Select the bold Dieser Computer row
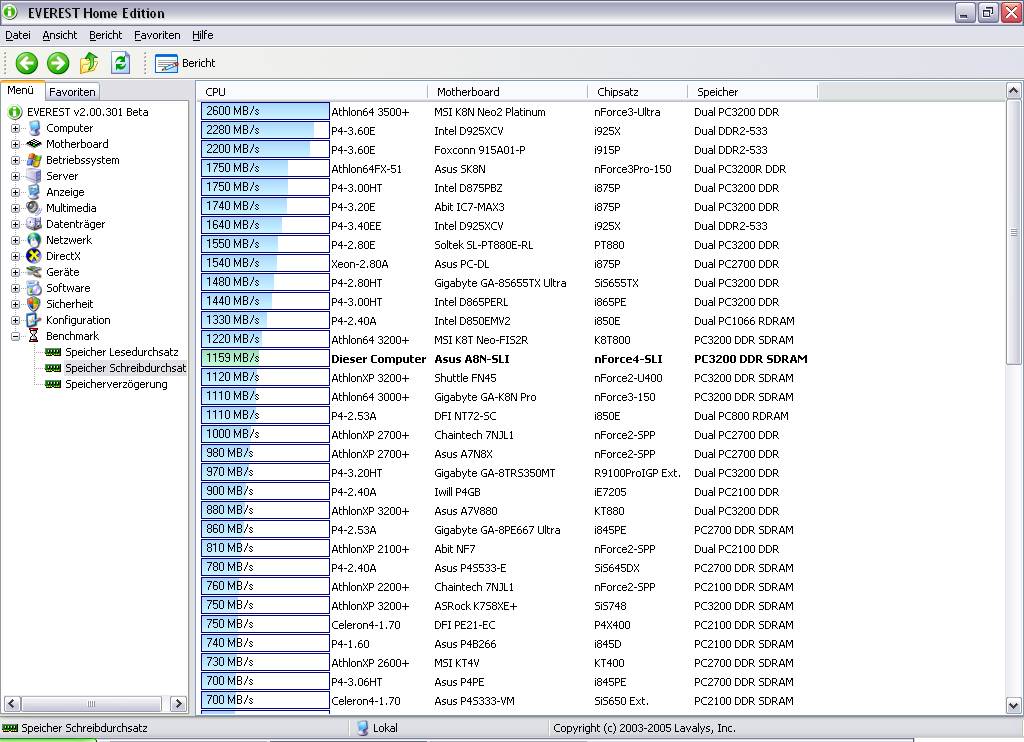 504,359
